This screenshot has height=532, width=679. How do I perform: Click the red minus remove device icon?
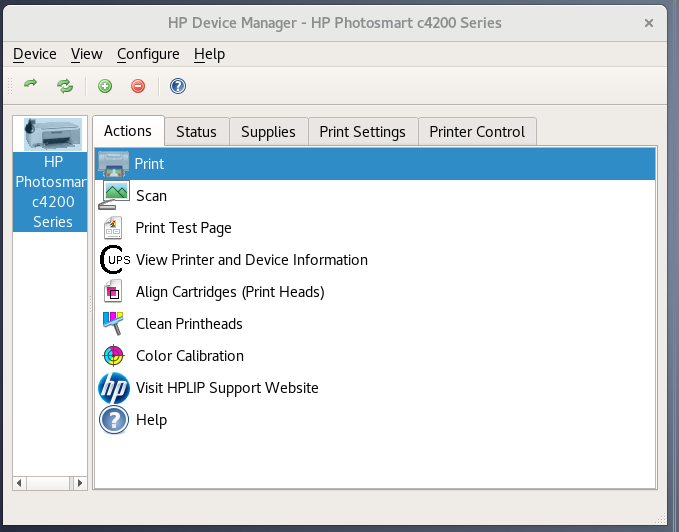tap(138, 86)
